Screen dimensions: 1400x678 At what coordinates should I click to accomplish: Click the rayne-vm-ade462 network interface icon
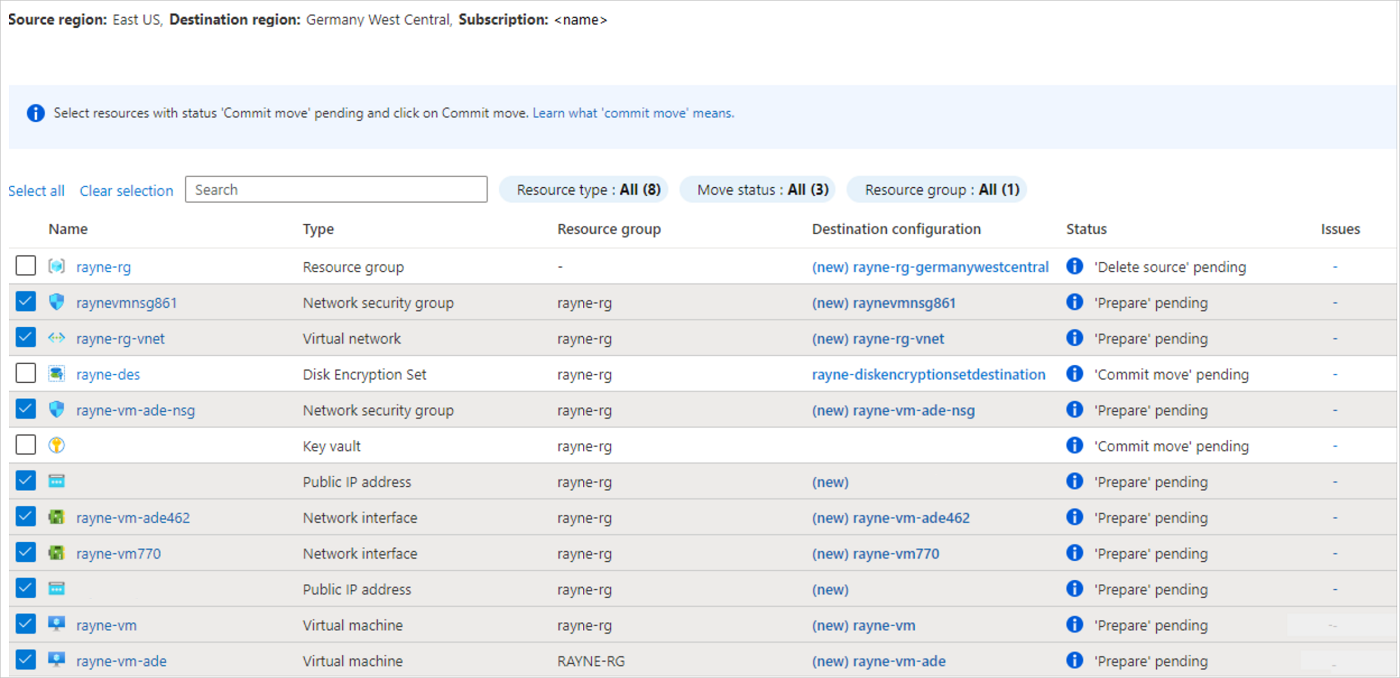(x=57, y=518)
